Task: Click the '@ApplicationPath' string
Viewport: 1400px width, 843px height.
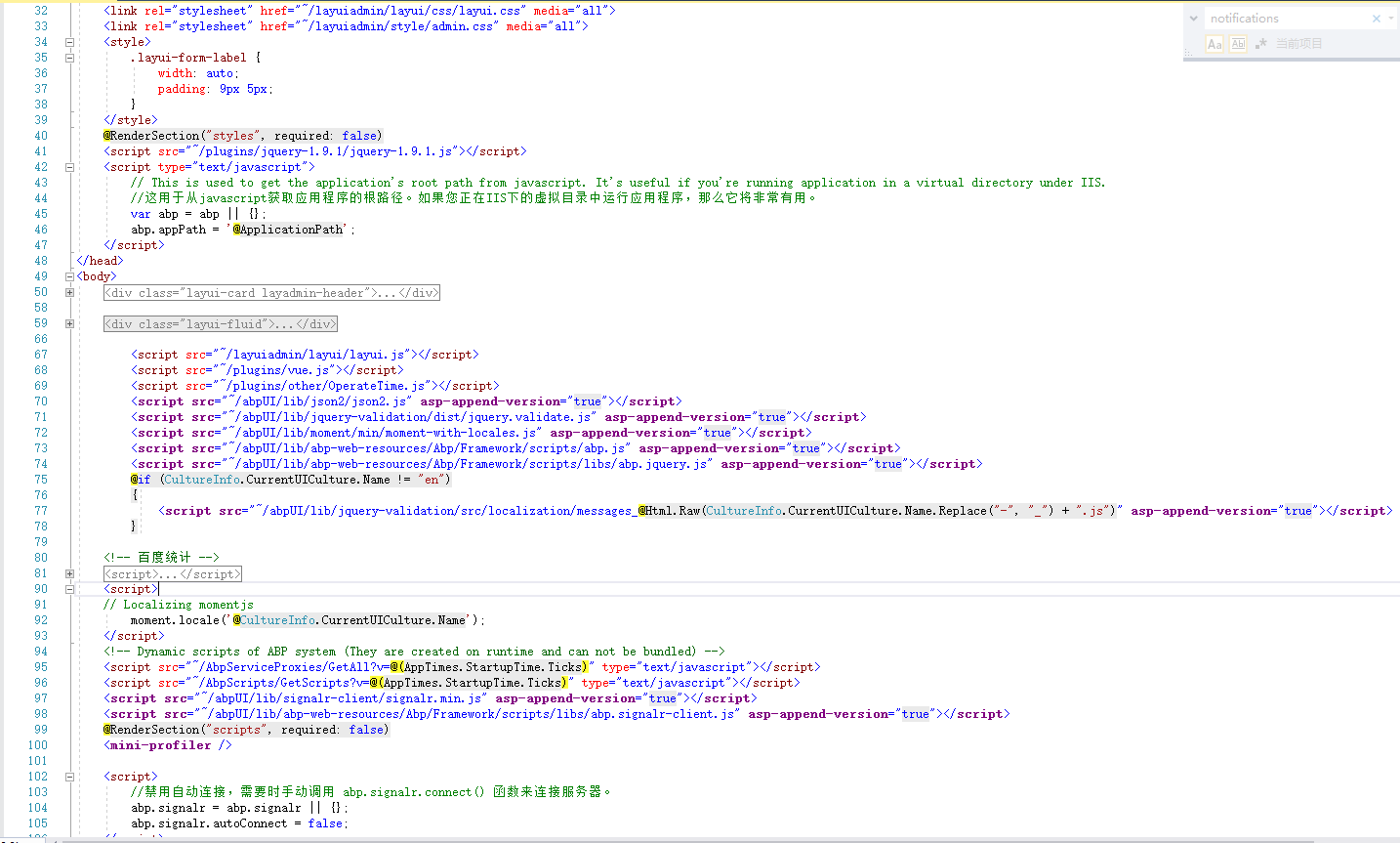Action: (x=290, y=230)
